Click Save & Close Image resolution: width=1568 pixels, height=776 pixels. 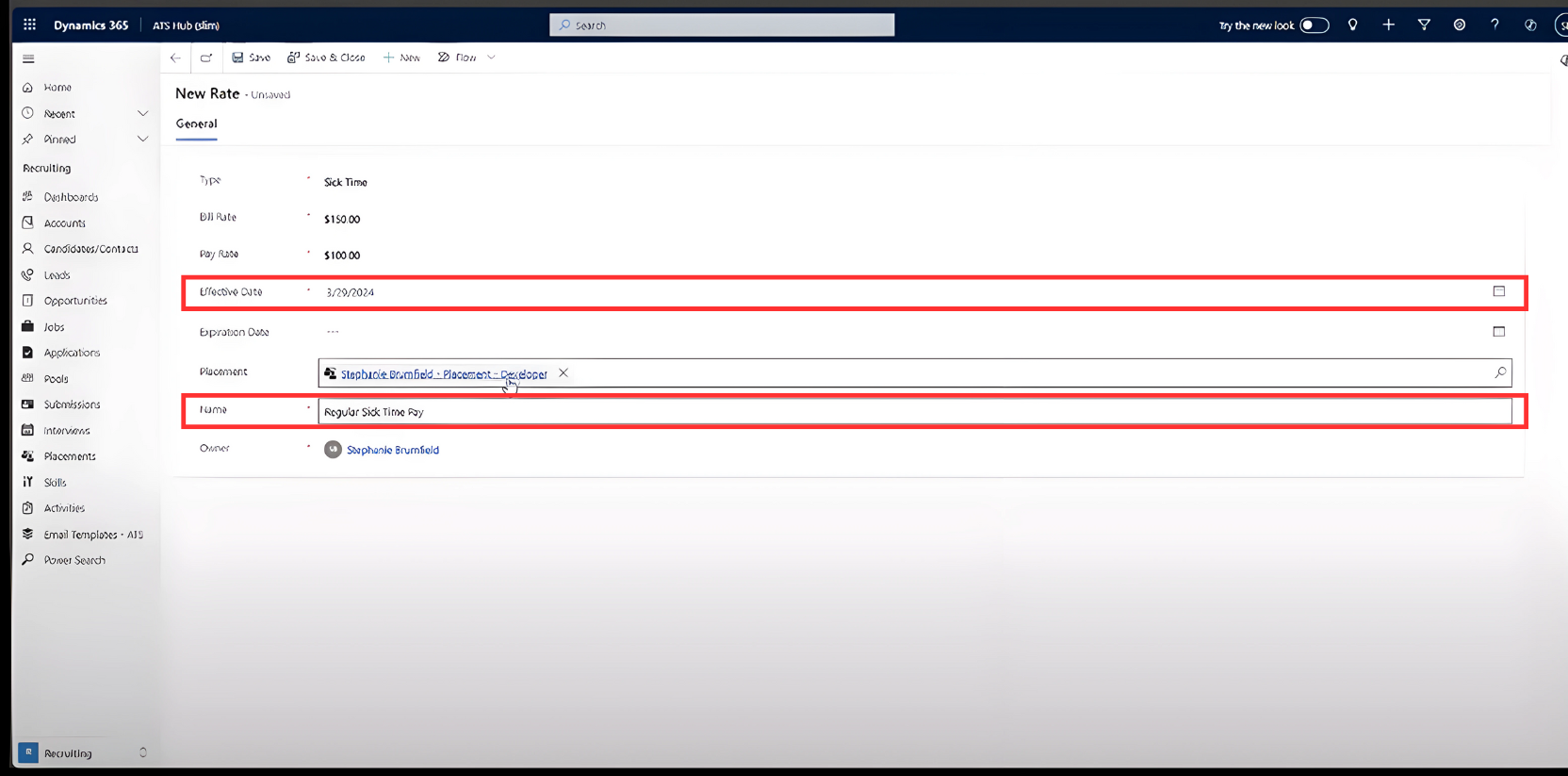pyautogui.click(x=326, y=58)
